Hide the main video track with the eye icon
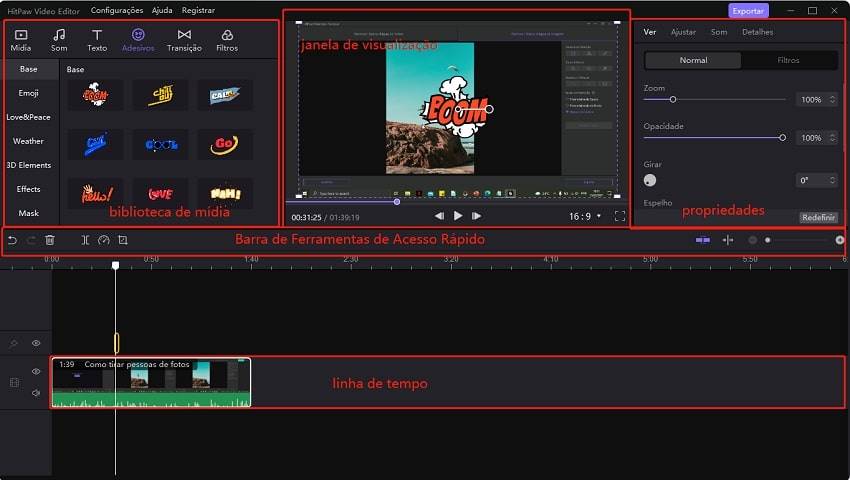Viewport: 850px width, 480px height. click(36, 371)
